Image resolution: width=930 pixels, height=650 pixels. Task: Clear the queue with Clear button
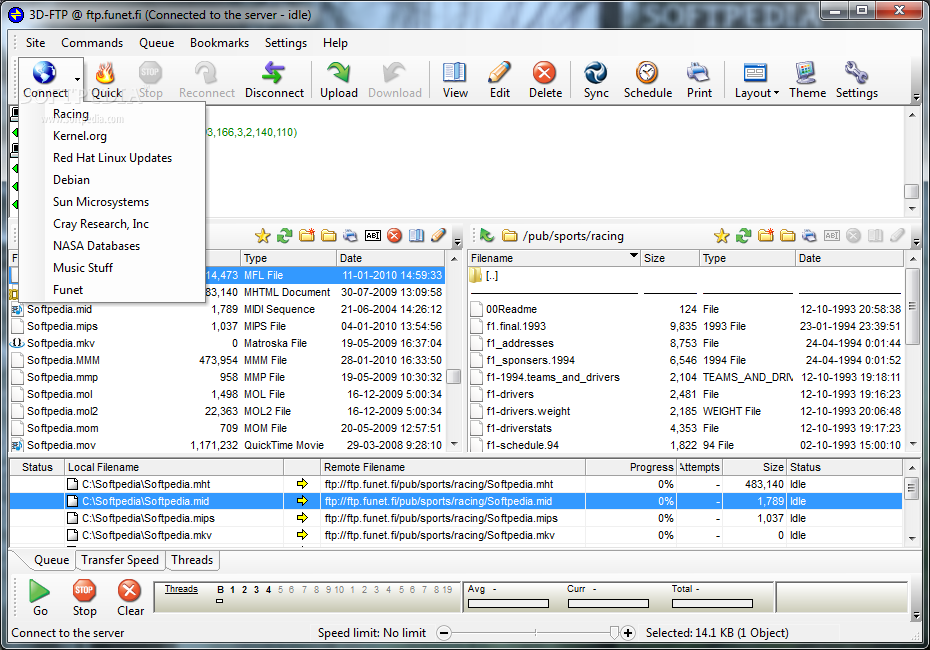(x=130, y=599)
